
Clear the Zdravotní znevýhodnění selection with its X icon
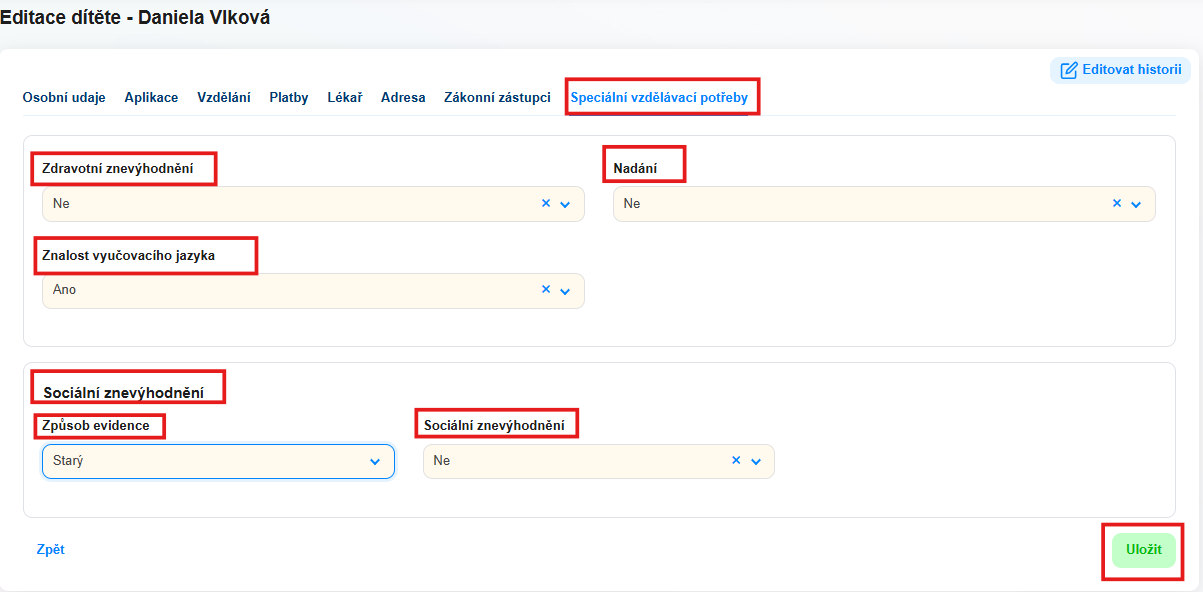pos(546,203)
